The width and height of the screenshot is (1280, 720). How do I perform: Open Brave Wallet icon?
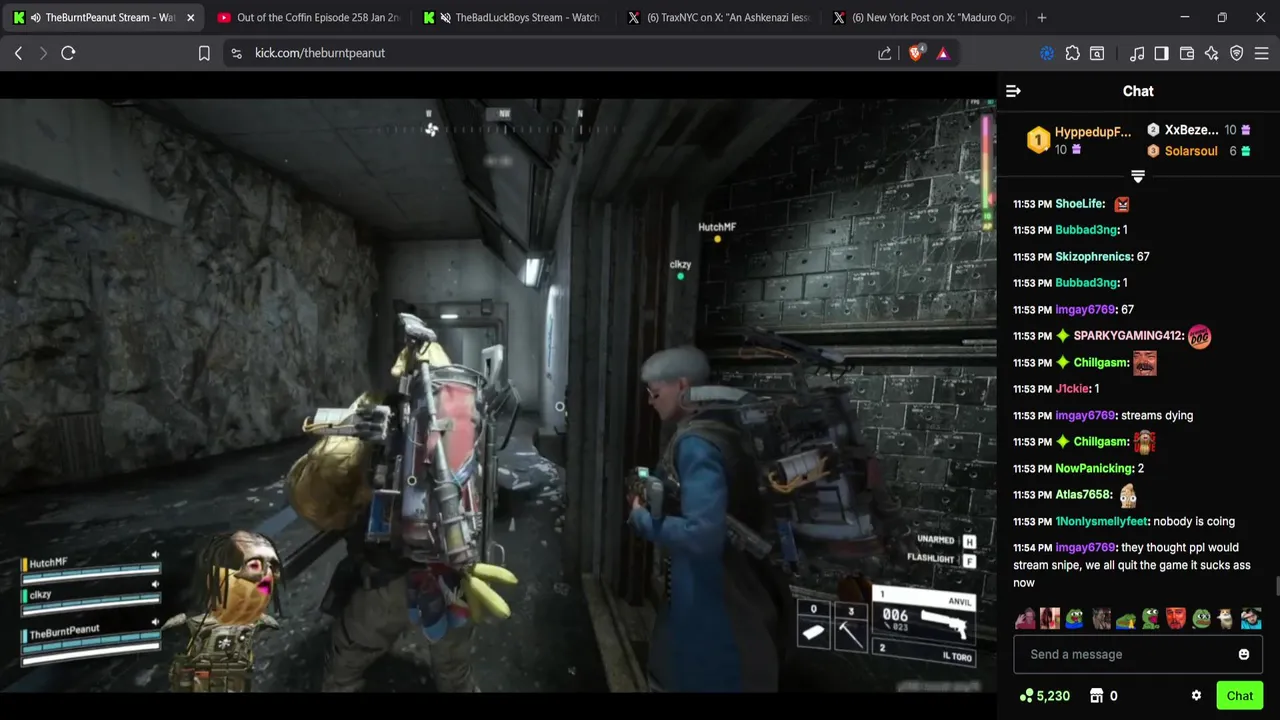[1187, 53]
